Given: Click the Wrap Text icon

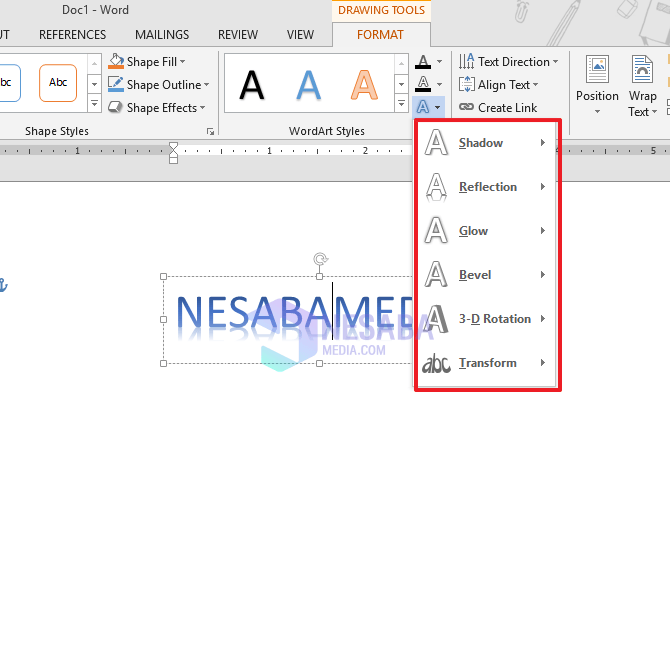Looking at the screenshot, I should pos(642,72).
